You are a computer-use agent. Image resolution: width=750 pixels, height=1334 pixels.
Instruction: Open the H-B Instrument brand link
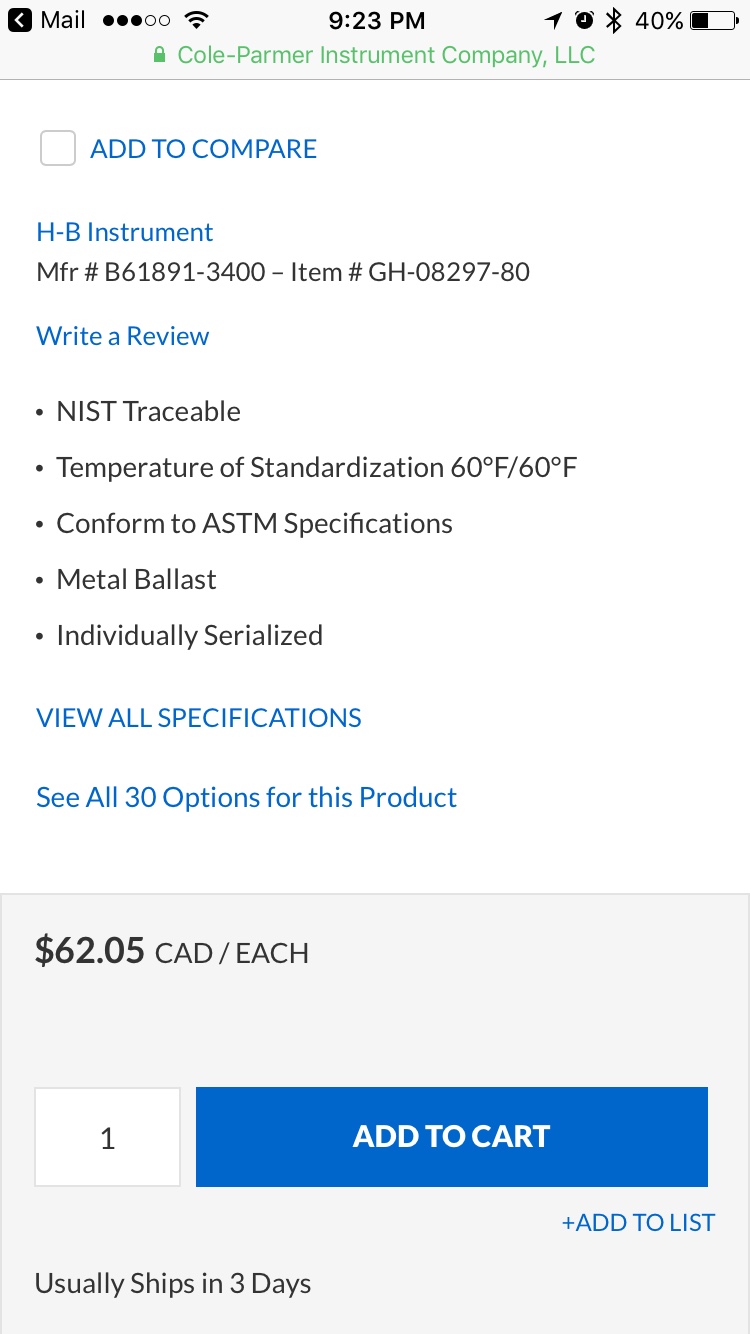pos(125,232)
